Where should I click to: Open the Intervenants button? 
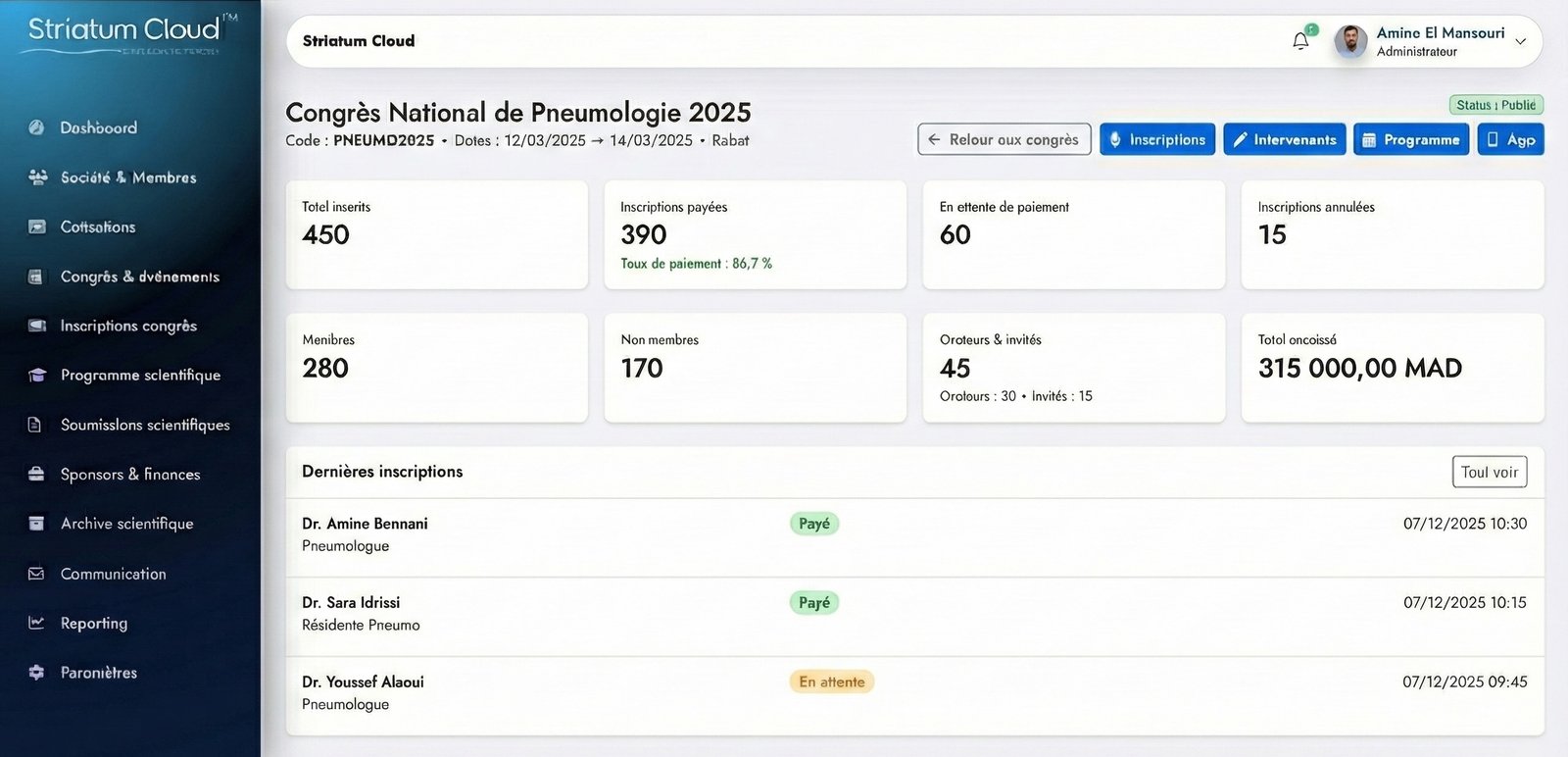1284,139
